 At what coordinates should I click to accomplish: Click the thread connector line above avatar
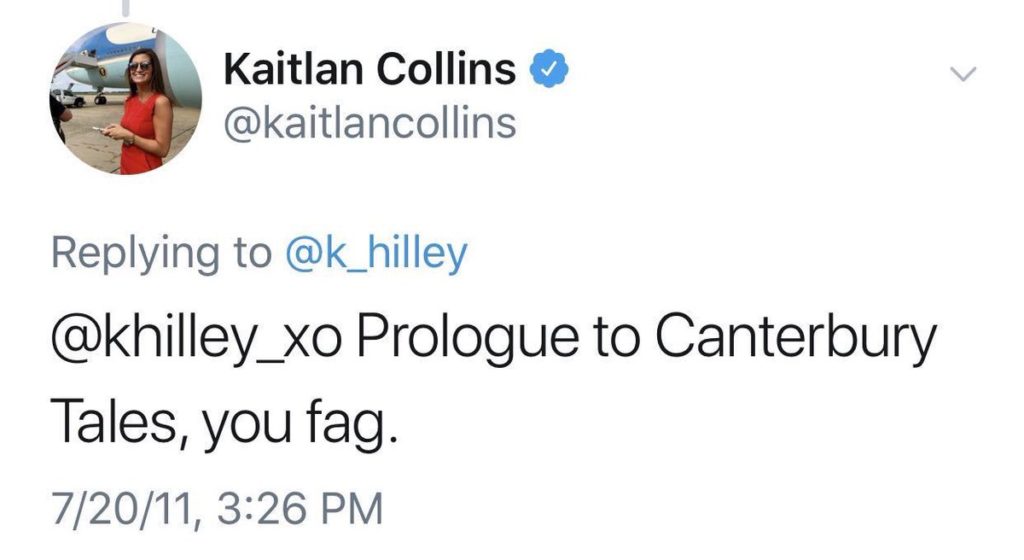pyautogui.click(x=125, y=7)
